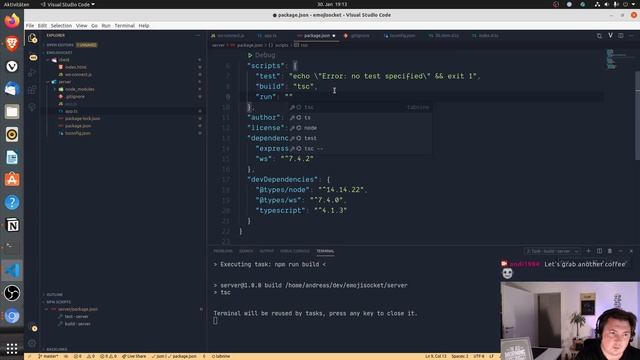640x360 pixels.
Task: Split the terminal panel
Action: pyautogui.click(x=599, y=251)
